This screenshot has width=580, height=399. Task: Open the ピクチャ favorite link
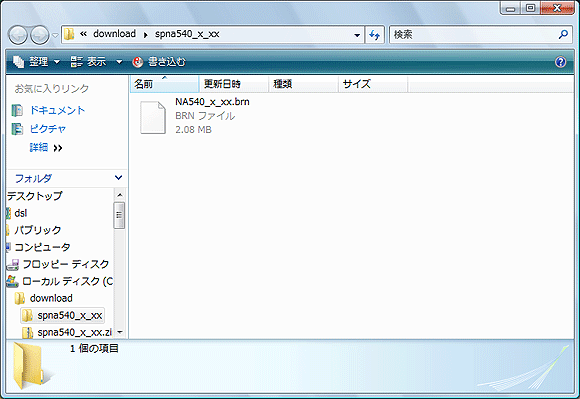click(48, 129)
